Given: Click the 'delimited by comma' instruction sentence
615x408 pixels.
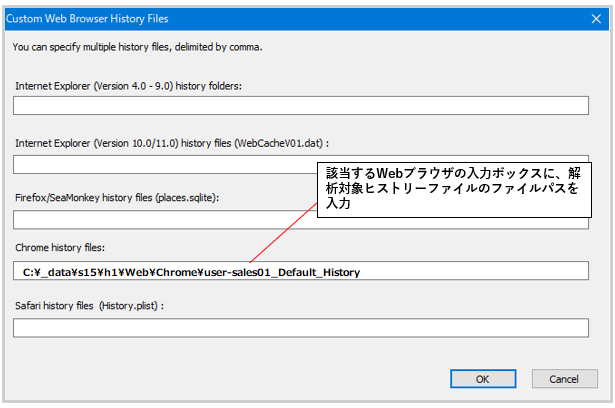Looking at the screenshot, I should (x=137, y=47).
